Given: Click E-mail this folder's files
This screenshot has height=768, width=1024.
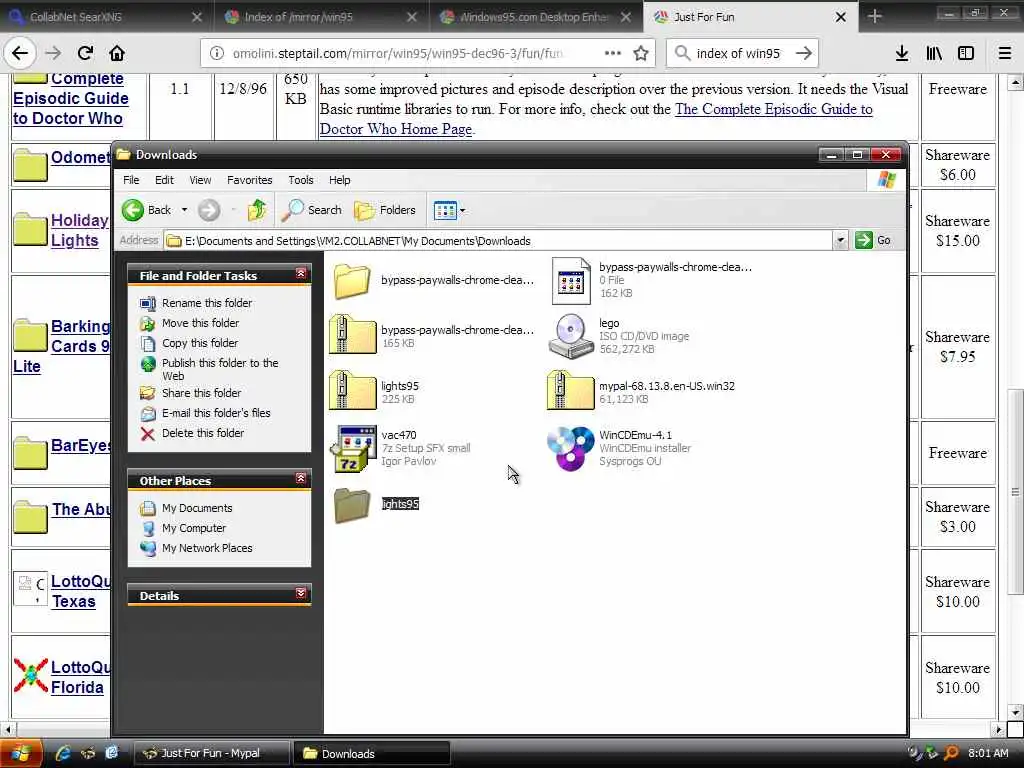Looking at the screenshot, I should [216, 413].
